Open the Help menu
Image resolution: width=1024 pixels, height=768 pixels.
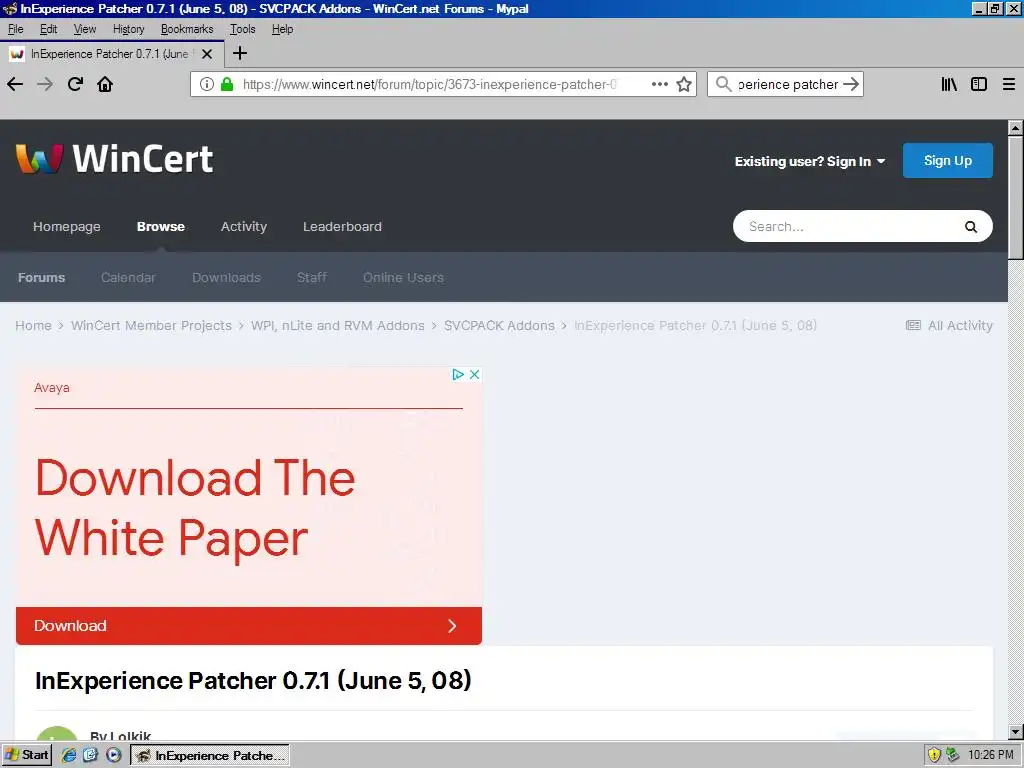[282, 29]
